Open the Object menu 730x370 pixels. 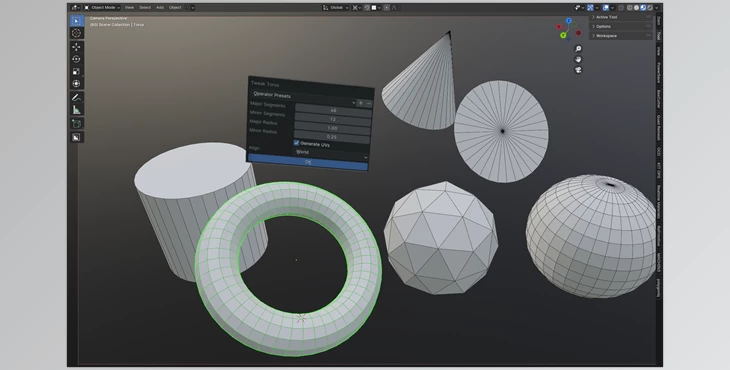[175, 7]
